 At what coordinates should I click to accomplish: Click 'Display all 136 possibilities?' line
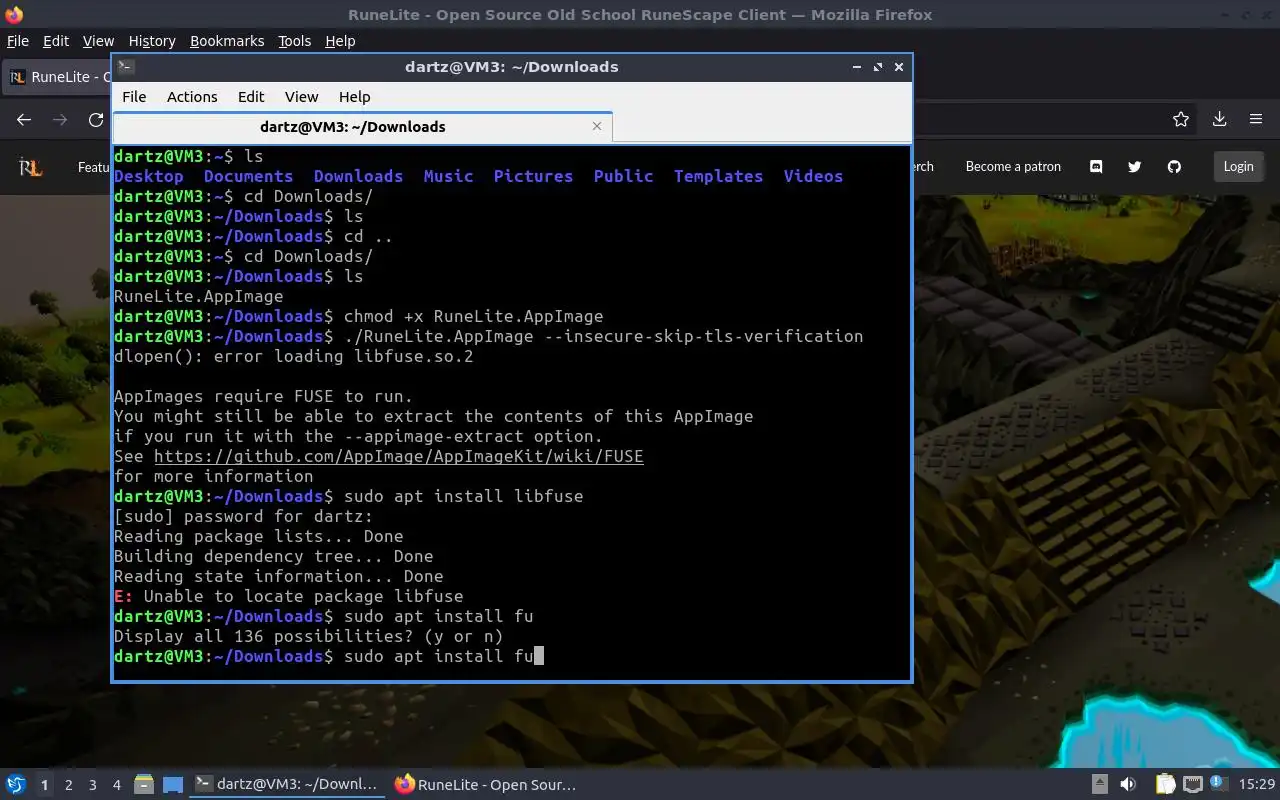[x=309, y=636]
